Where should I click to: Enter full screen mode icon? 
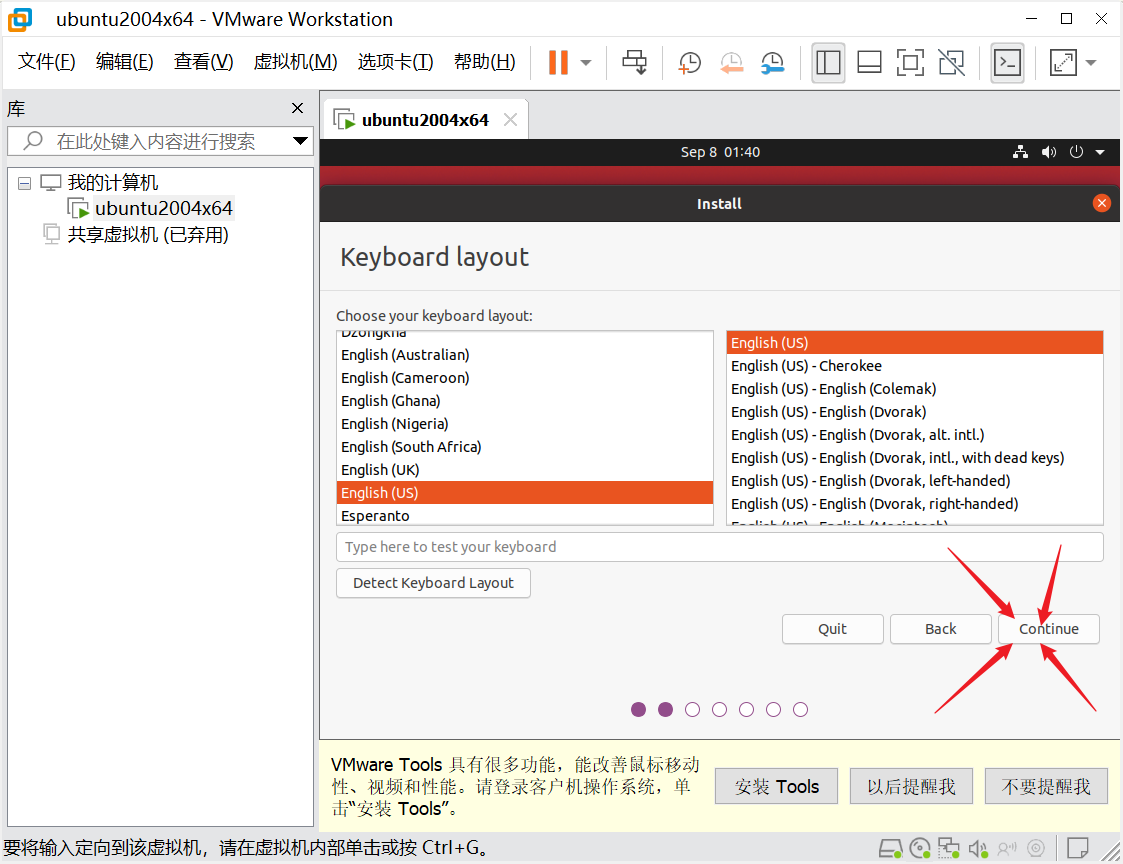click(910, 62)
